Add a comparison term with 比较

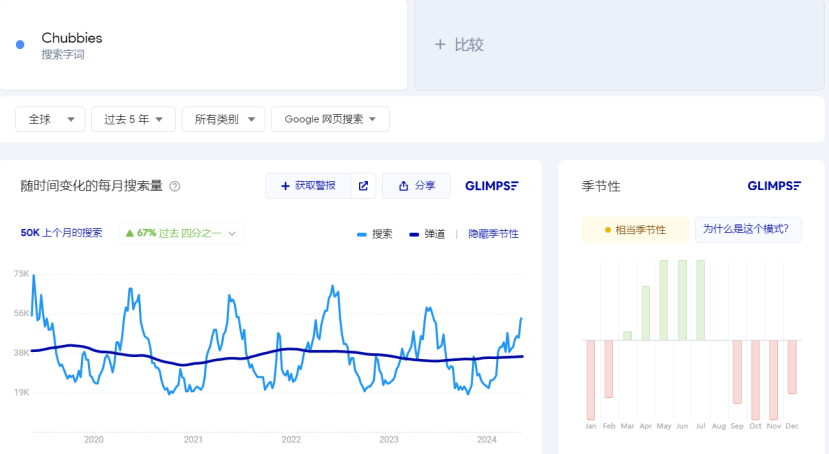pyautogui.click(x=619, y=45)
